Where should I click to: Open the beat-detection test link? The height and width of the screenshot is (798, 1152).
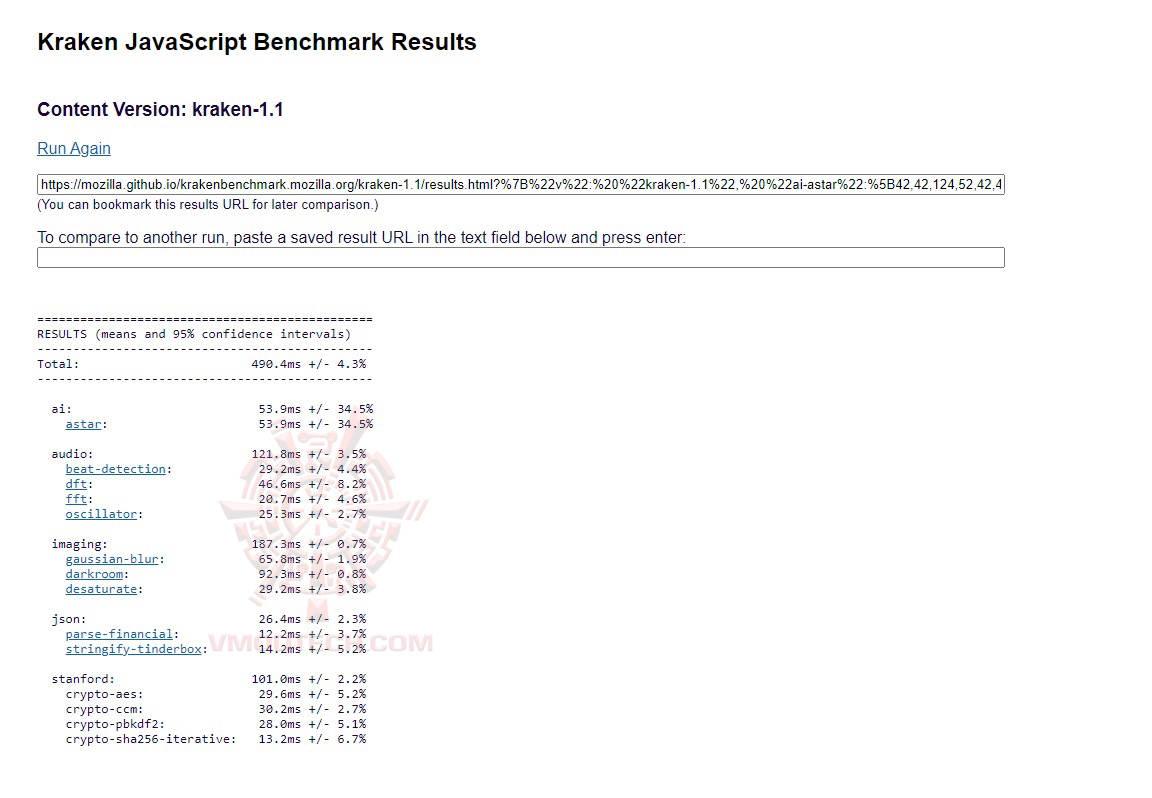115,469
